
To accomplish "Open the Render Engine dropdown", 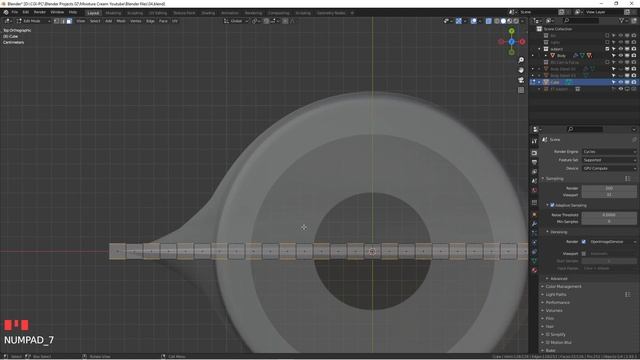I will coord(609,151).
